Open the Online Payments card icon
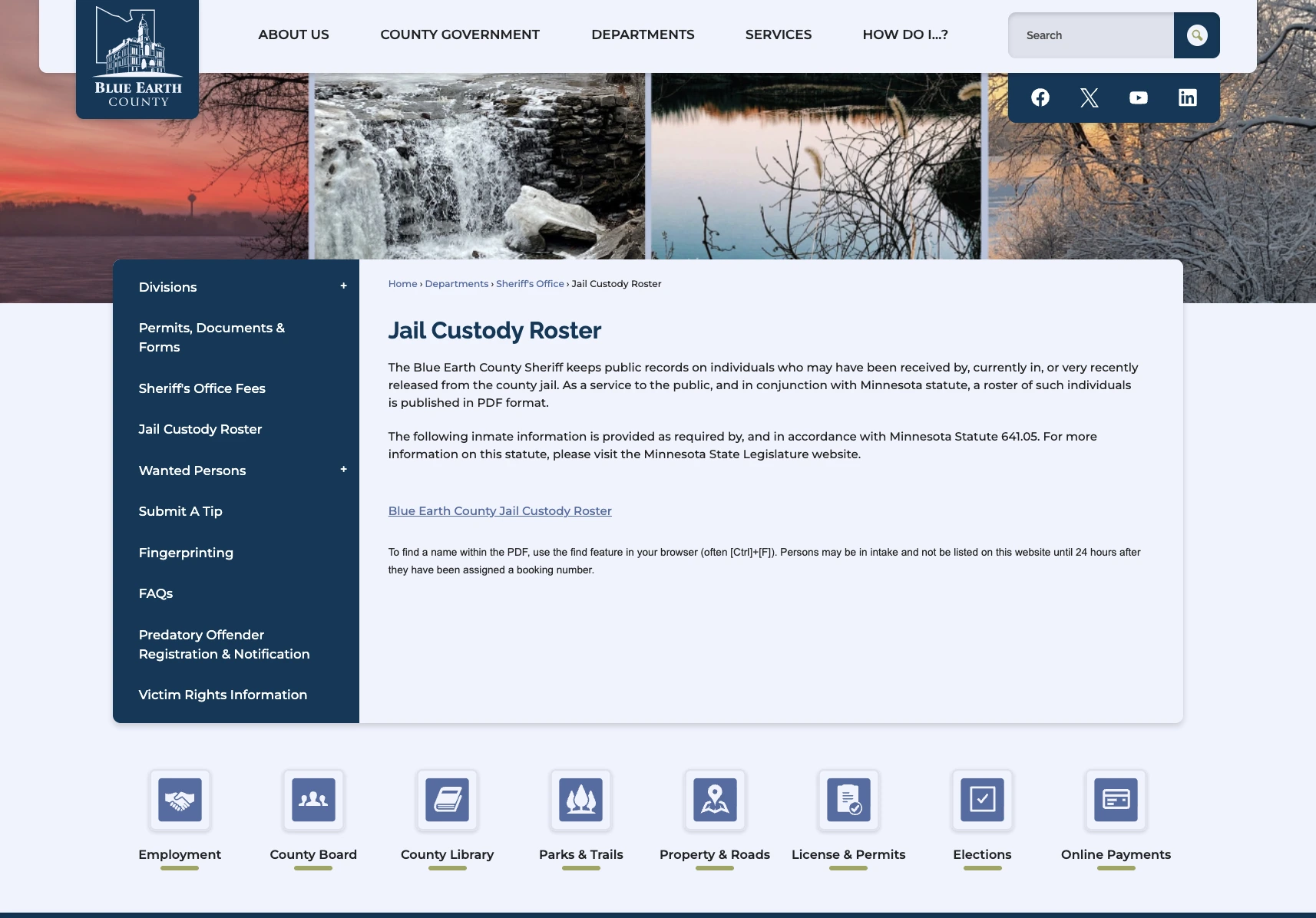 coord(1116,800)
